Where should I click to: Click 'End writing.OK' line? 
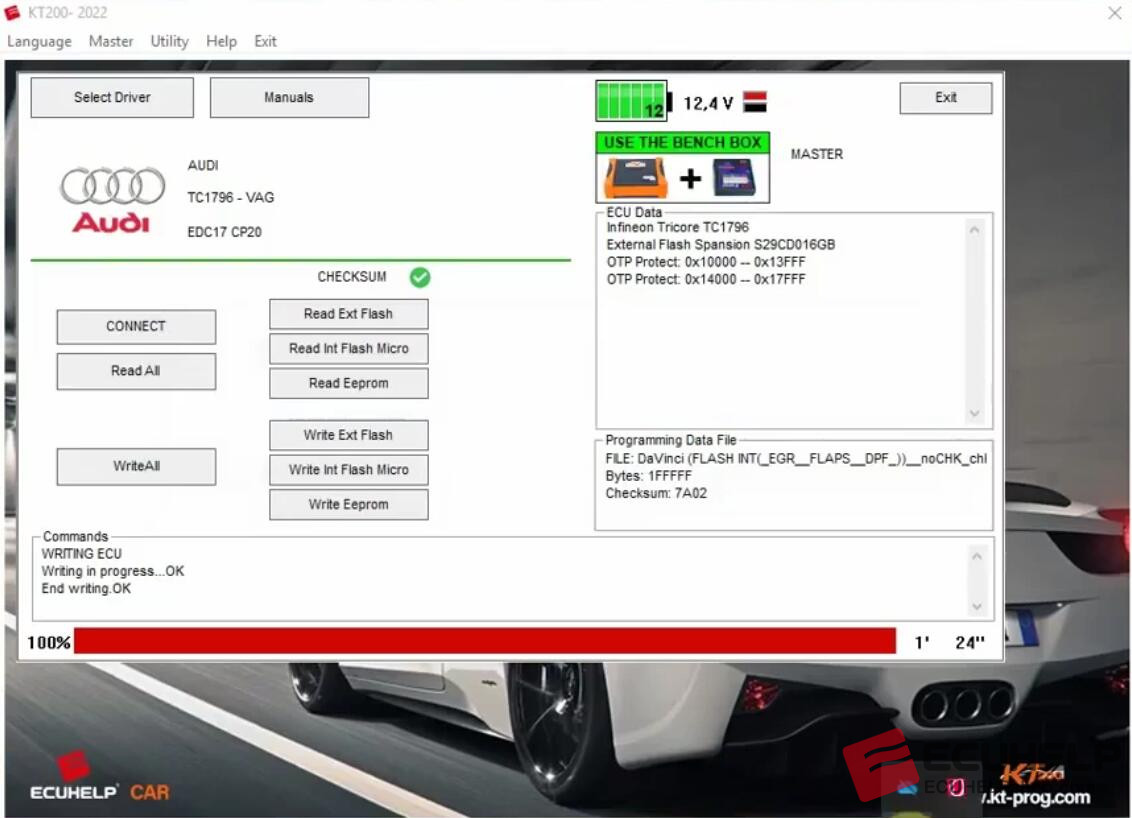(86, 589)
